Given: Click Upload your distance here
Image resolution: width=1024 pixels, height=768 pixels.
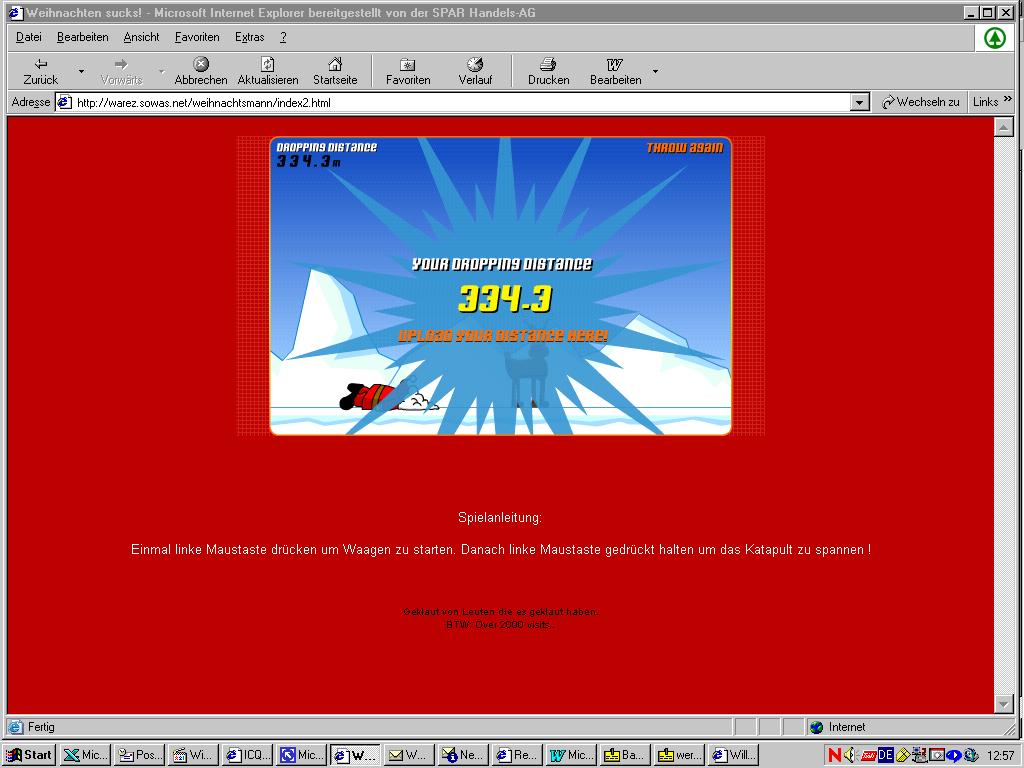Looking at the screenshot, I should [502, 336].
